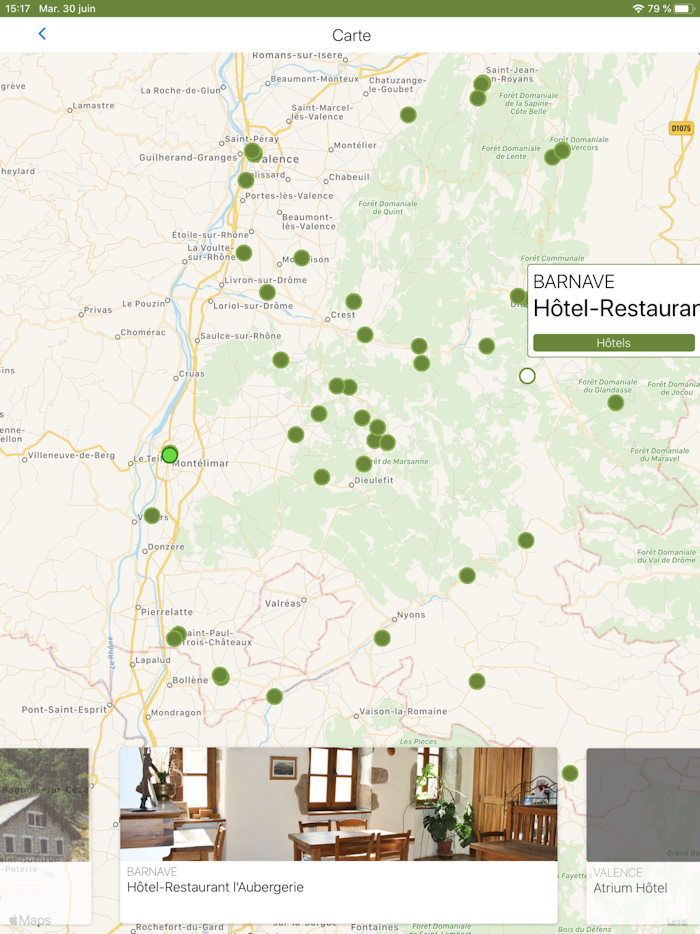This screenshot has width=700, height=934.
Task: Tap the Villeneuve-de-Berg map label
Action: [x=71, y=455]
